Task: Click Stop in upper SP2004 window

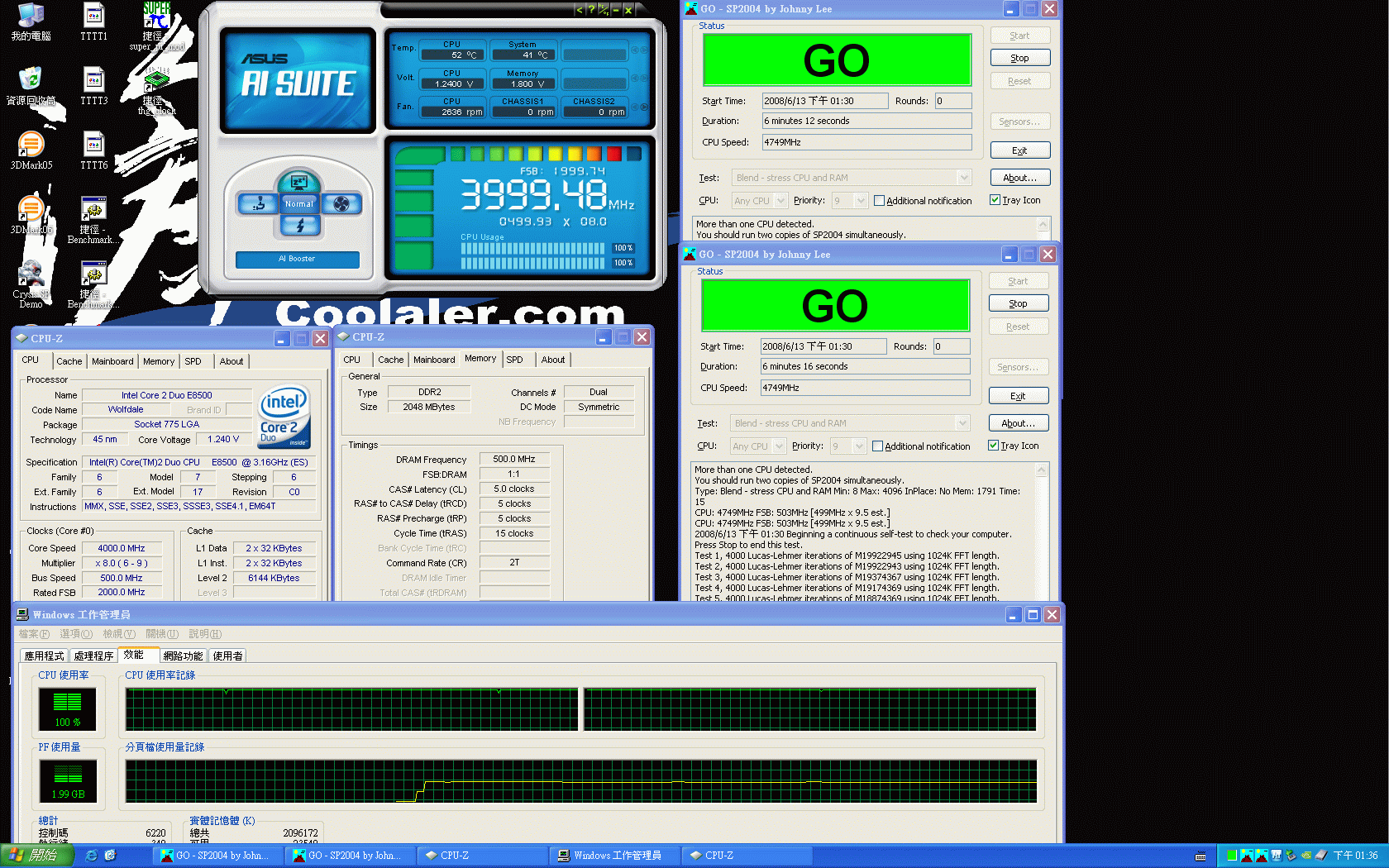Action: coord(1020,58)
